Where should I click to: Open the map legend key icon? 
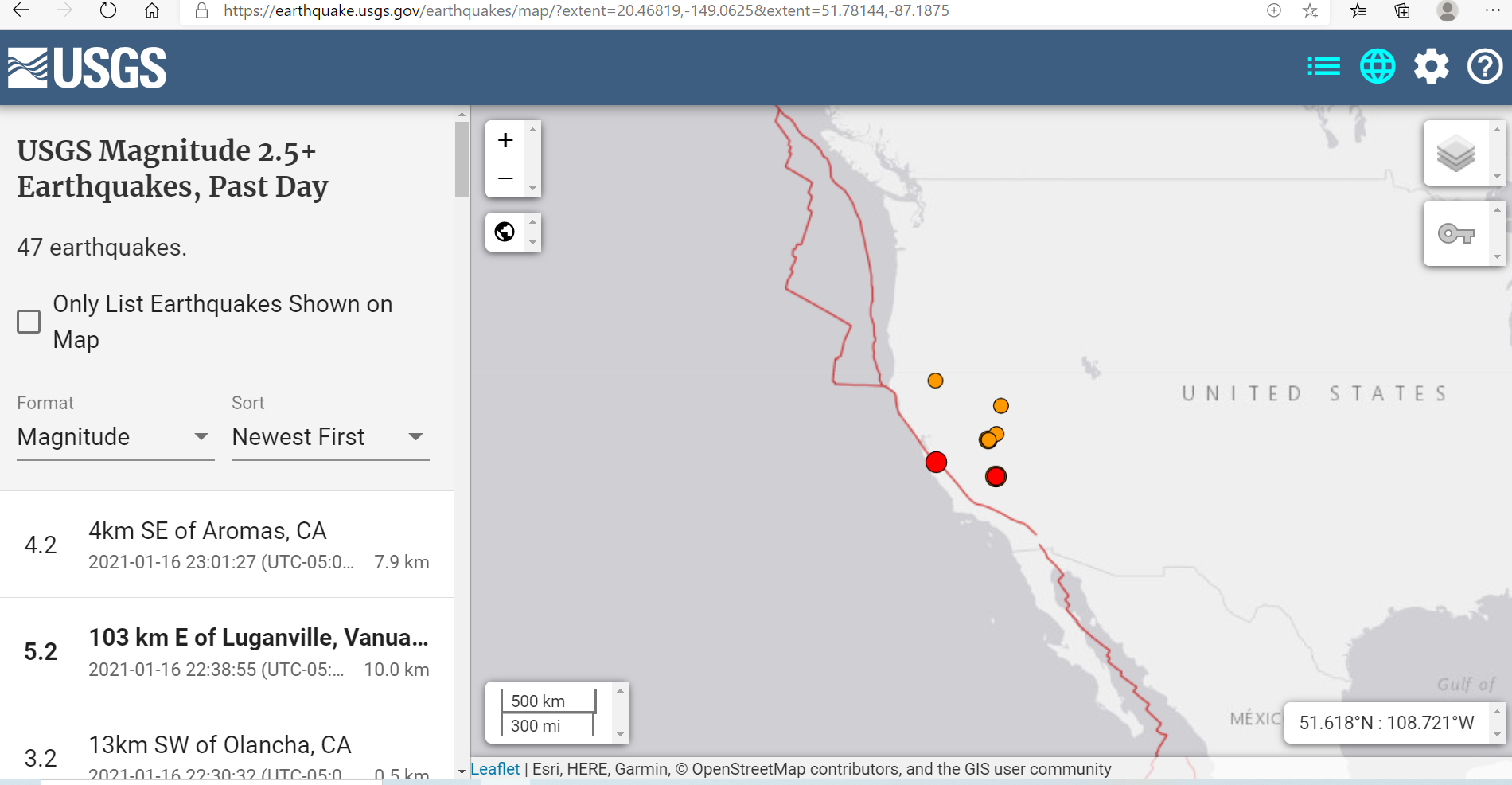coord(1456,233)
